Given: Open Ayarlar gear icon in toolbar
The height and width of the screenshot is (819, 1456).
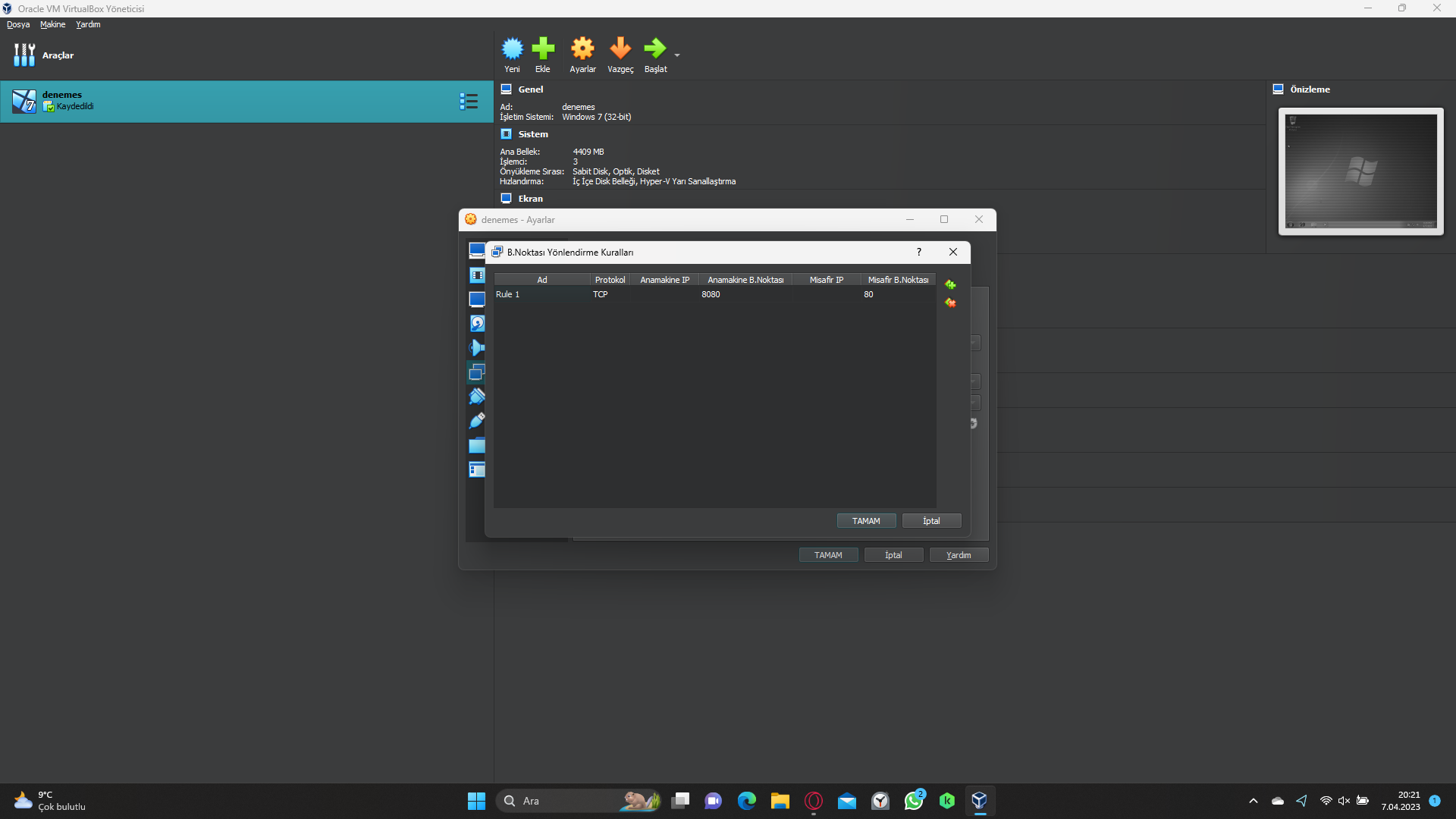Looking at the screenshot, I should click(582, 49).
